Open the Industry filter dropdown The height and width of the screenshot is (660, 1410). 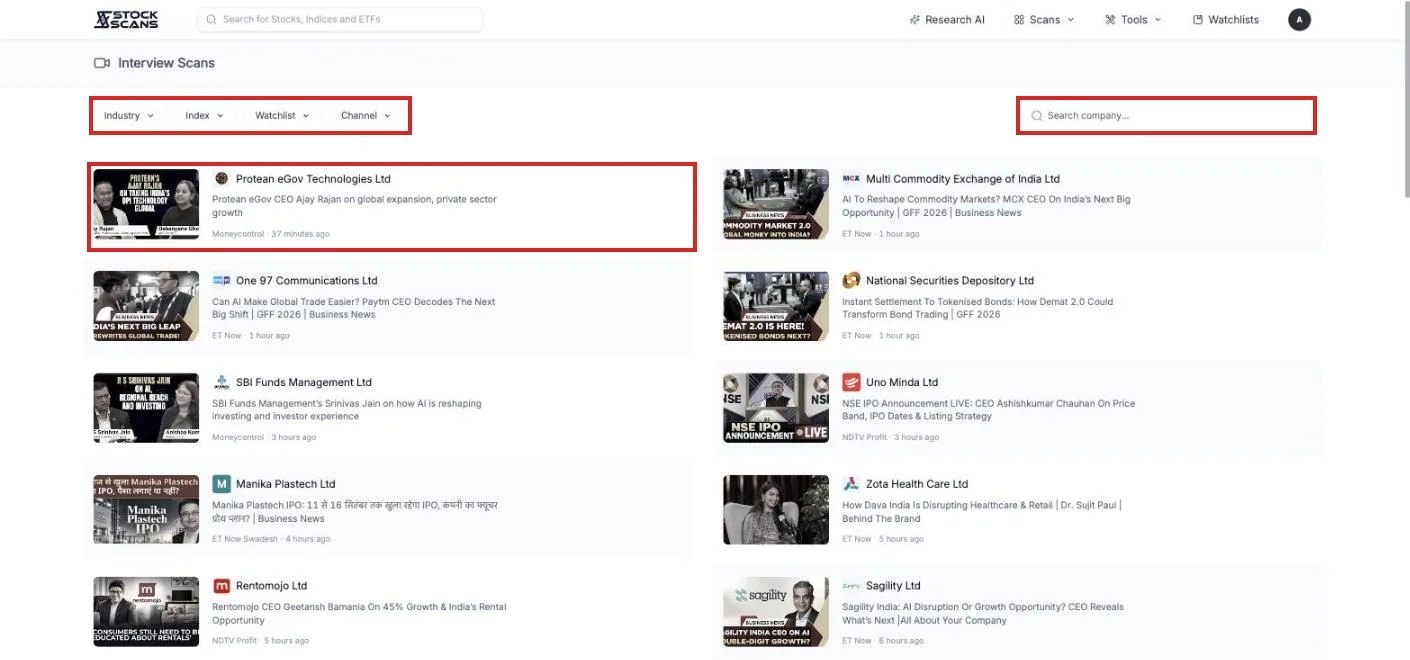[129, 116]
